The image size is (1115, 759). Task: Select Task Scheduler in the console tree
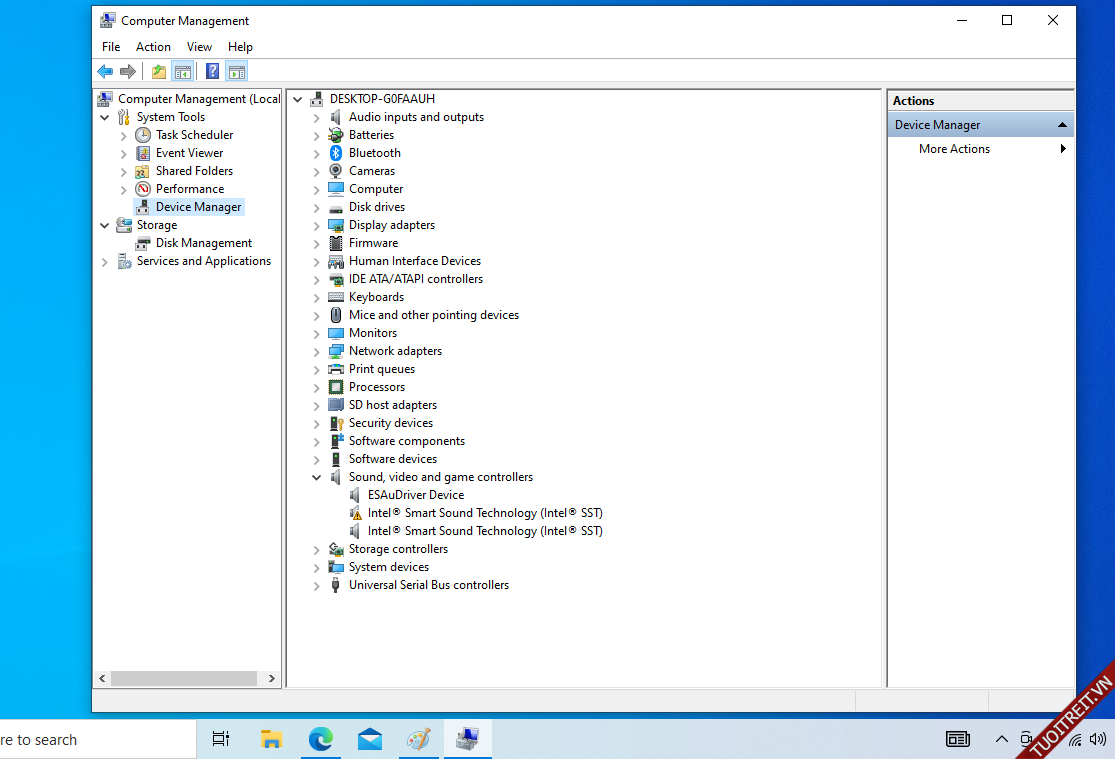coord(194,135)
